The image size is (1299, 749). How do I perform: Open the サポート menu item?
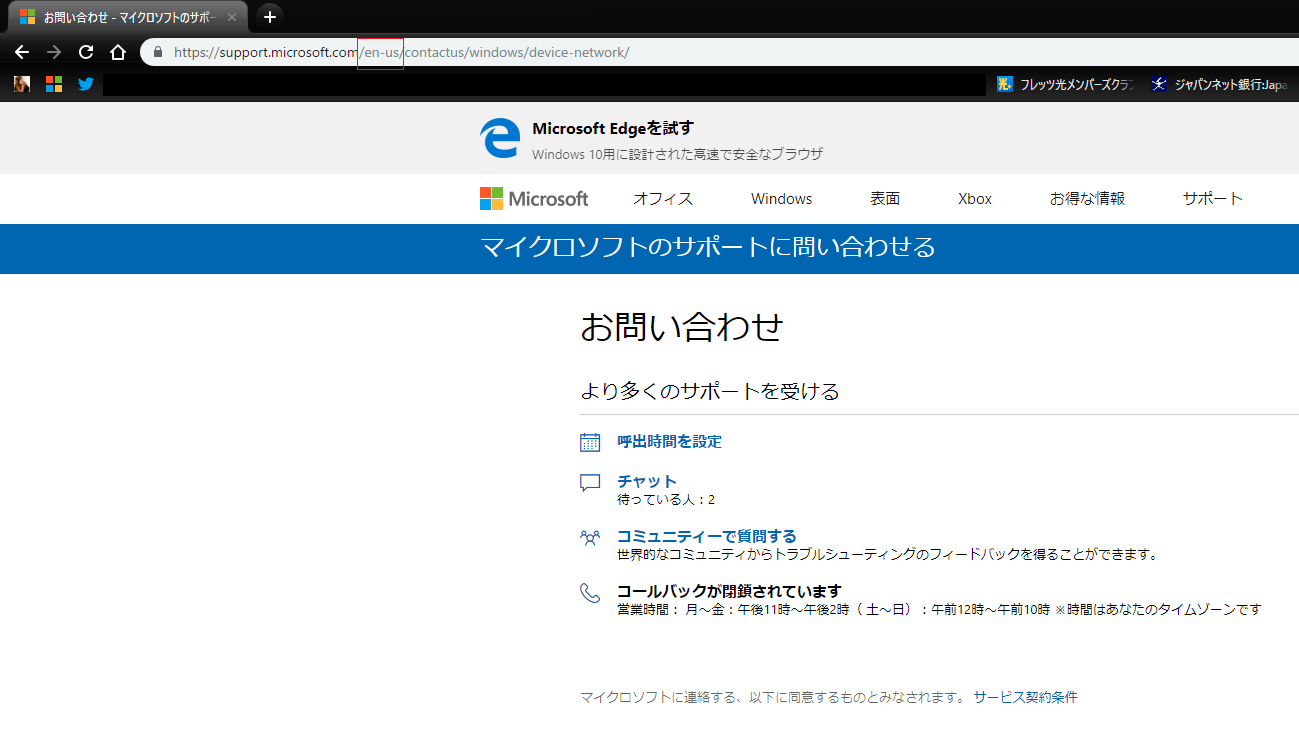tap(1212, 198)
